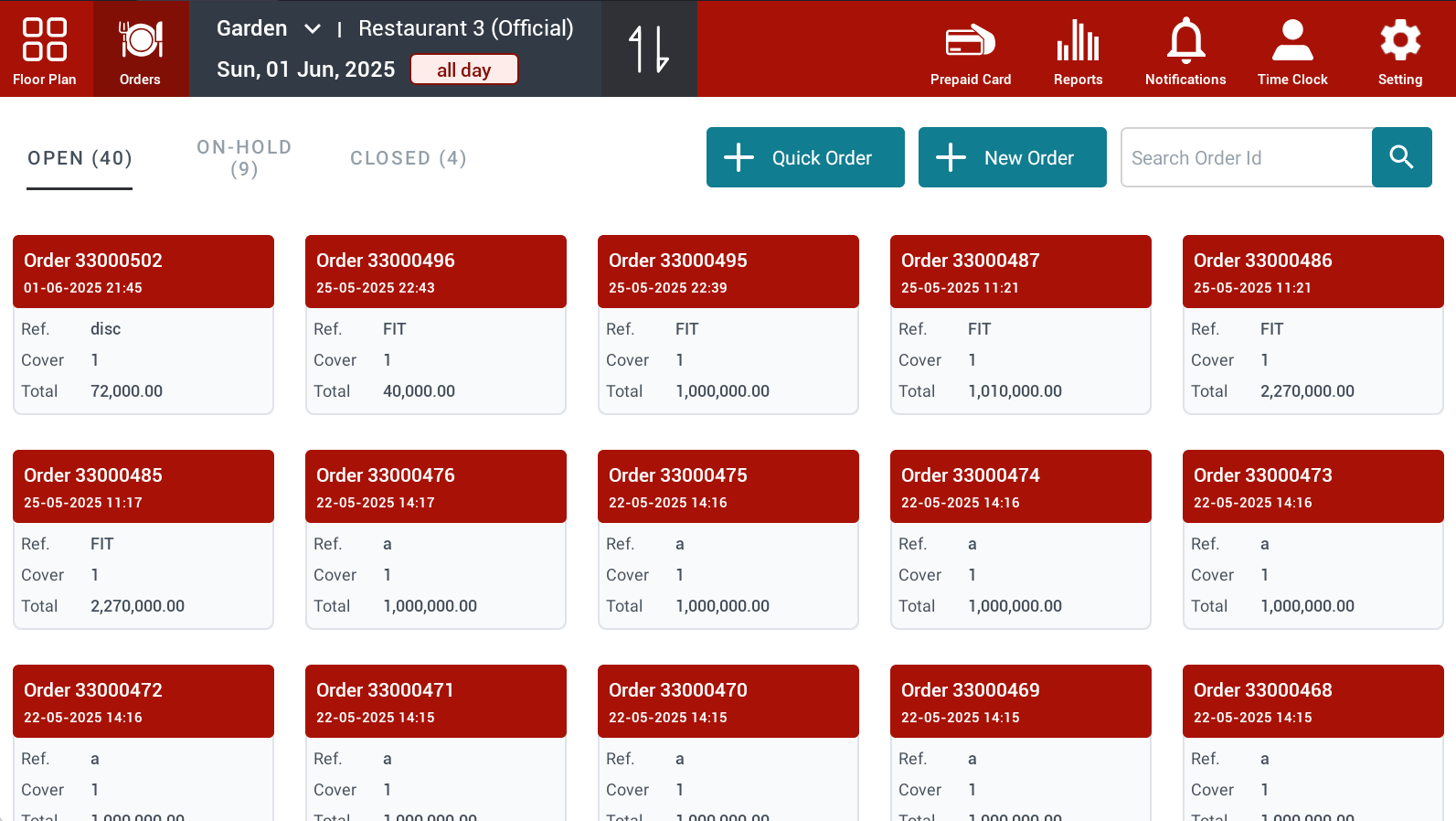Click the 1,010,000.00 total value

coord(1015,391)
